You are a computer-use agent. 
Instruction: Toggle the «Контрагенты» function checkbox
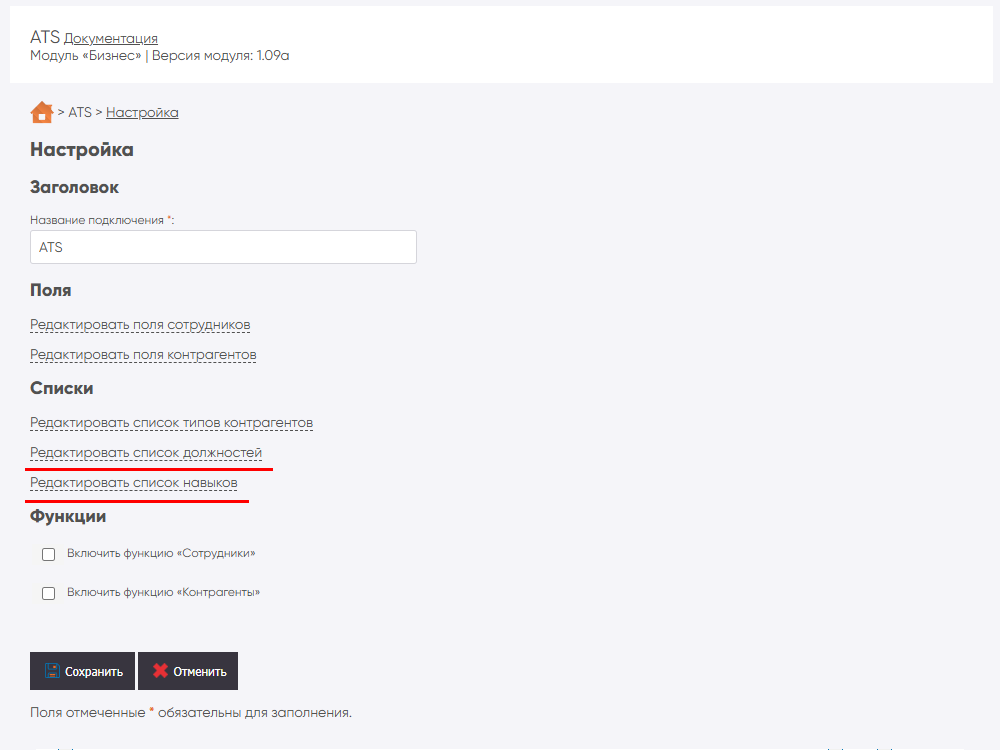(48, 593)
